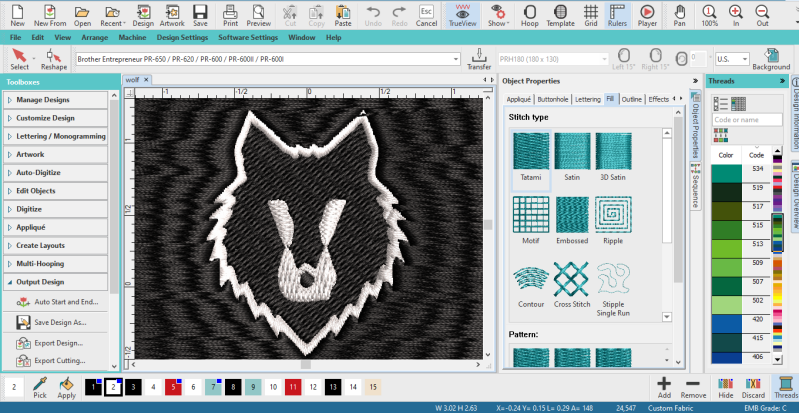The width and height of the screenshot is (799, 413).
Task: Open the machine model dropdown
Action: tap(455, 59)
